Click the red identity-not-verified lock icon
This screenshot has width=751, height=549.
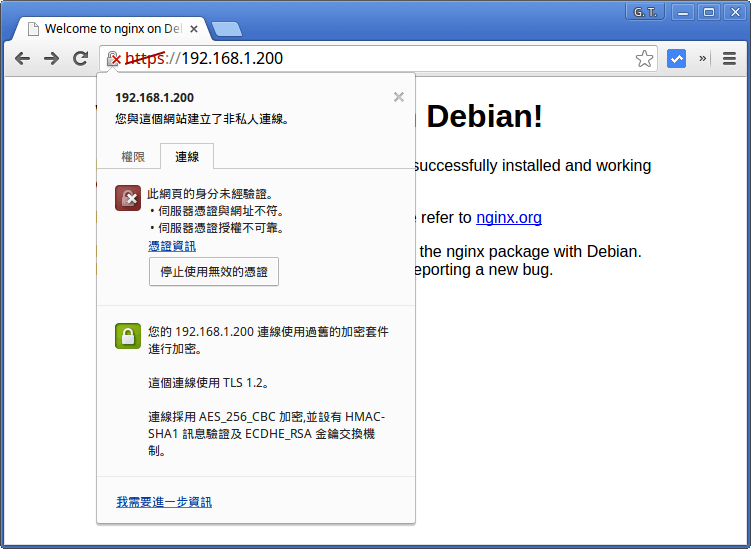point(128,198)
